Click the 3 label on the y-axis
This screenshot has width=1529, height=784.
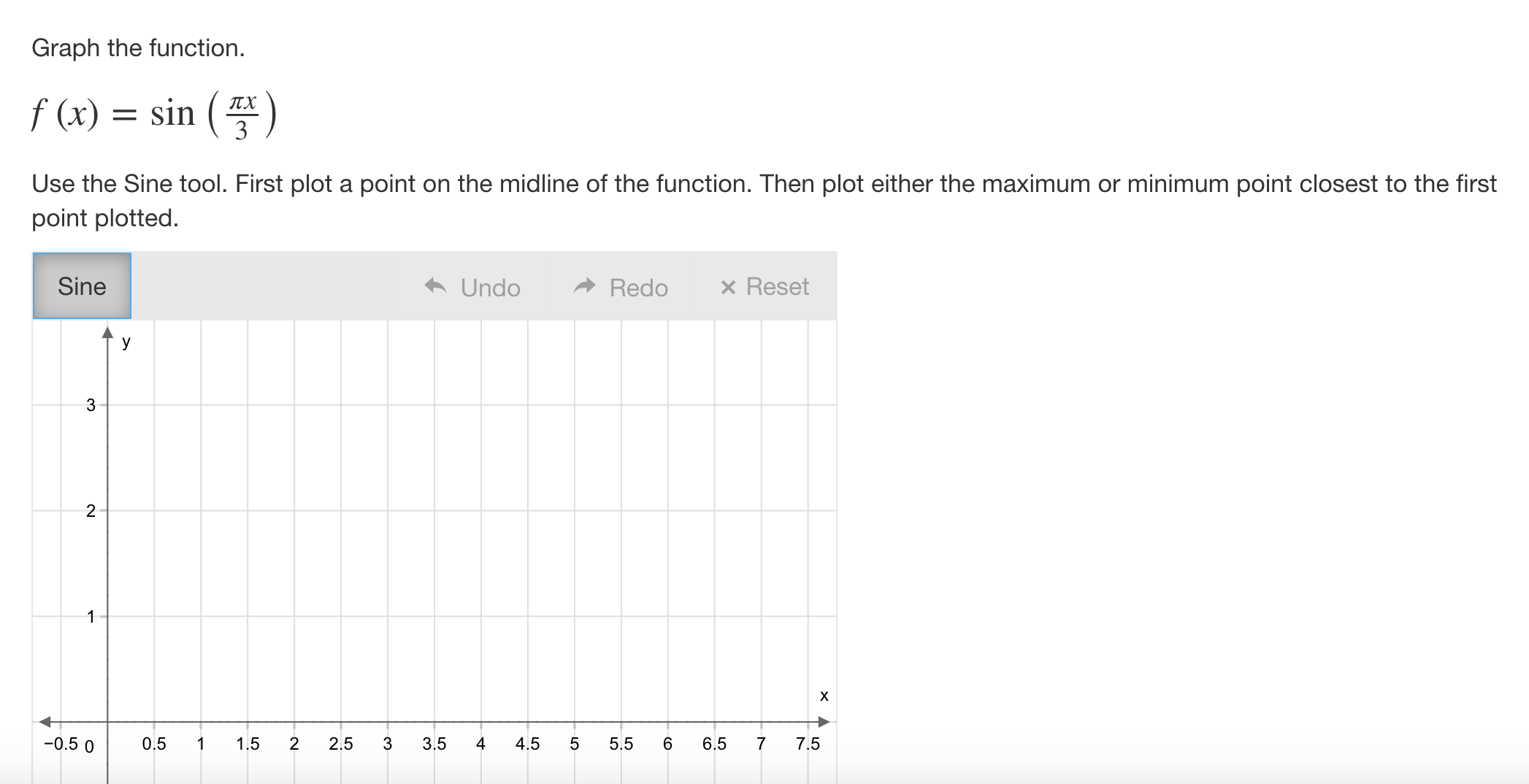[91, 405]
